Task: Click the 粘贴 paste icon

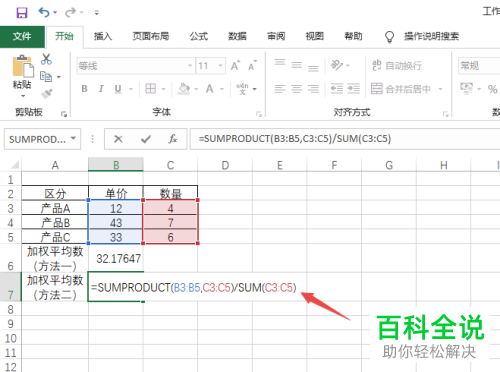Action: [x=23, y=66]
